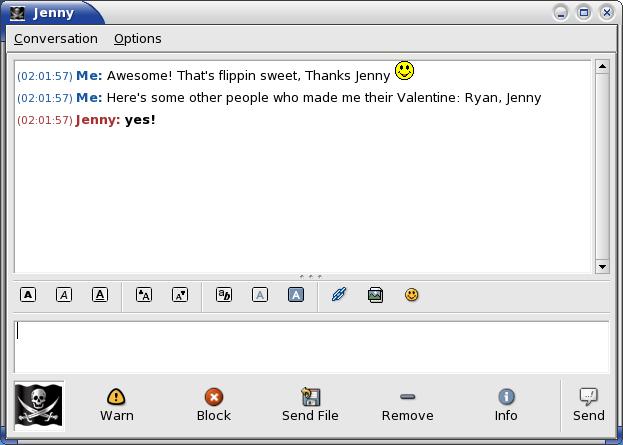
Task: Click the larger font size icon
Action: tap(144, 295)
